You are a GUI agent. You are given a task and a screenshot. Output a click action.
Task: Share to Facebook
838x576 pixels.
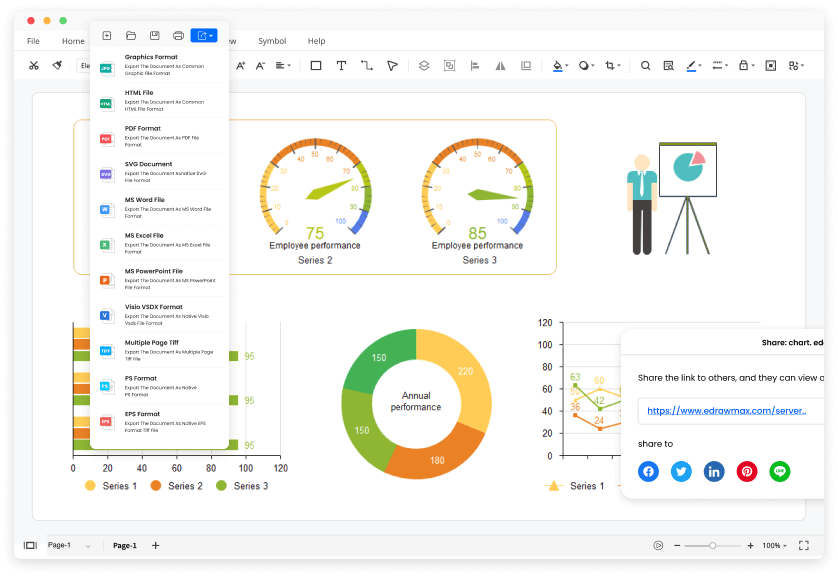[x=648, y=471]
